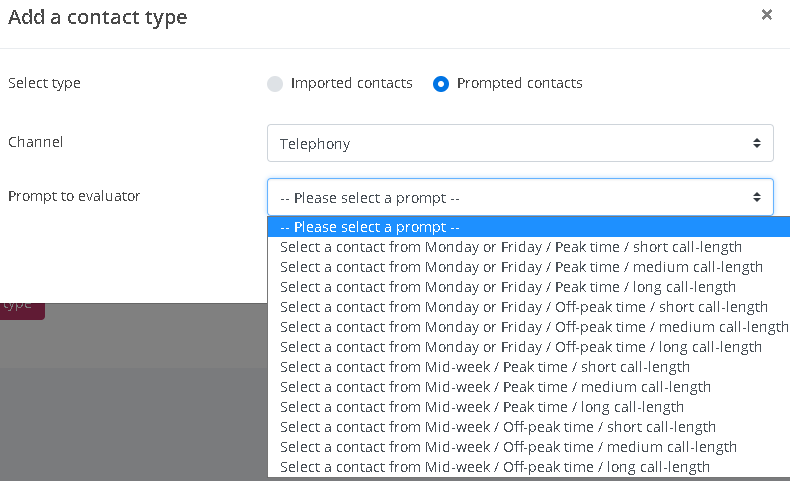Select Mid-week / Off-peak time / medium call-length
790x481 pixels.
(508, 447)
